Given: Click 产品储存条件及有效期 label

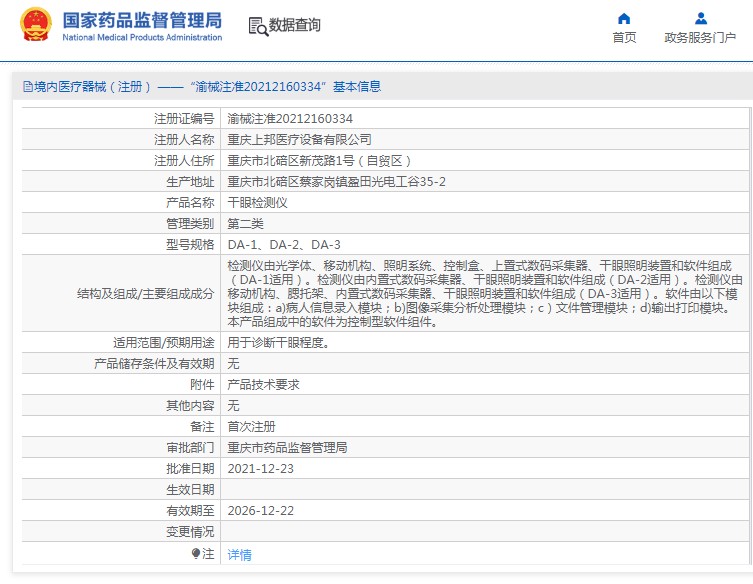Looking at the screenshot, I should (154, 364).
